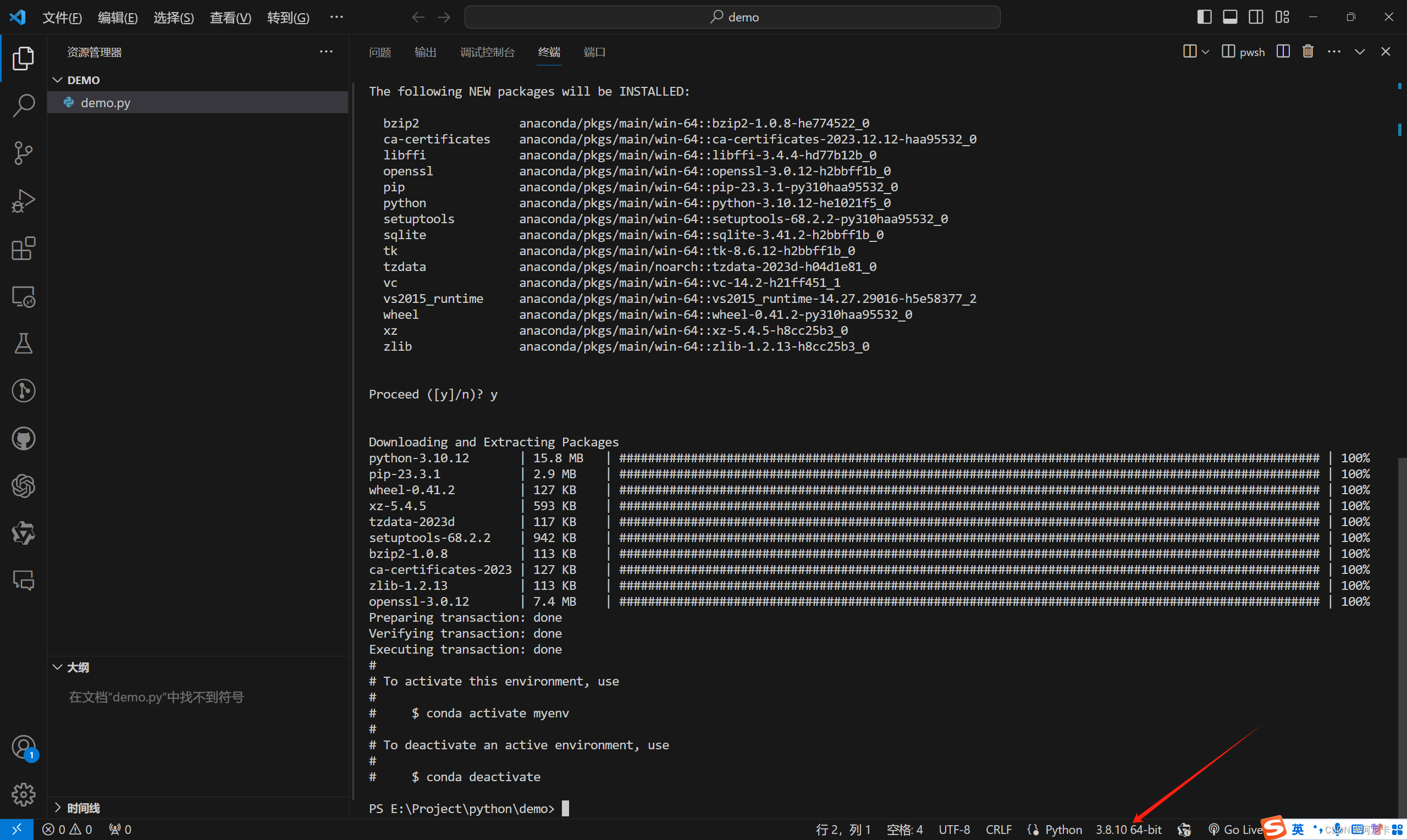Maximize panel size chevron
The width and height of the screenshot is (1407, 840).
(1360, 52)
